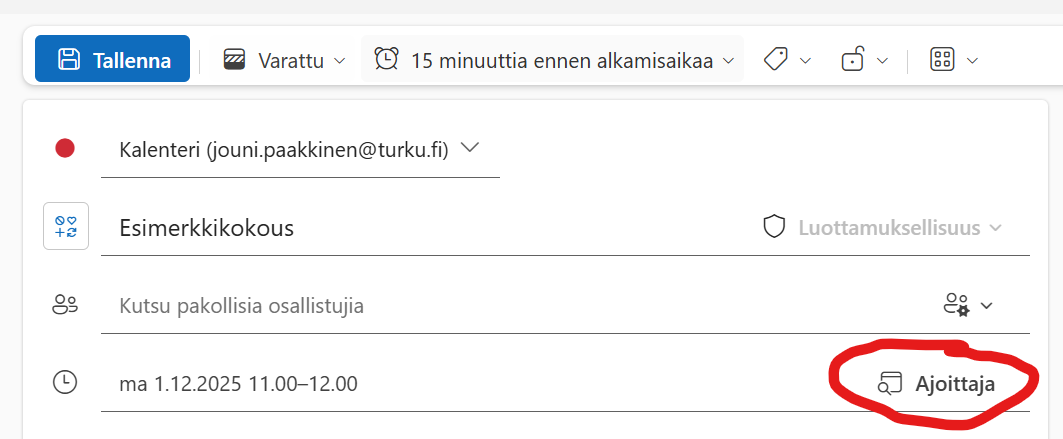Image resolution: width=1063 pixels, height=439 pixels.
Task: Click the Varattu busy status icon
Action: (x=234, y=60)
